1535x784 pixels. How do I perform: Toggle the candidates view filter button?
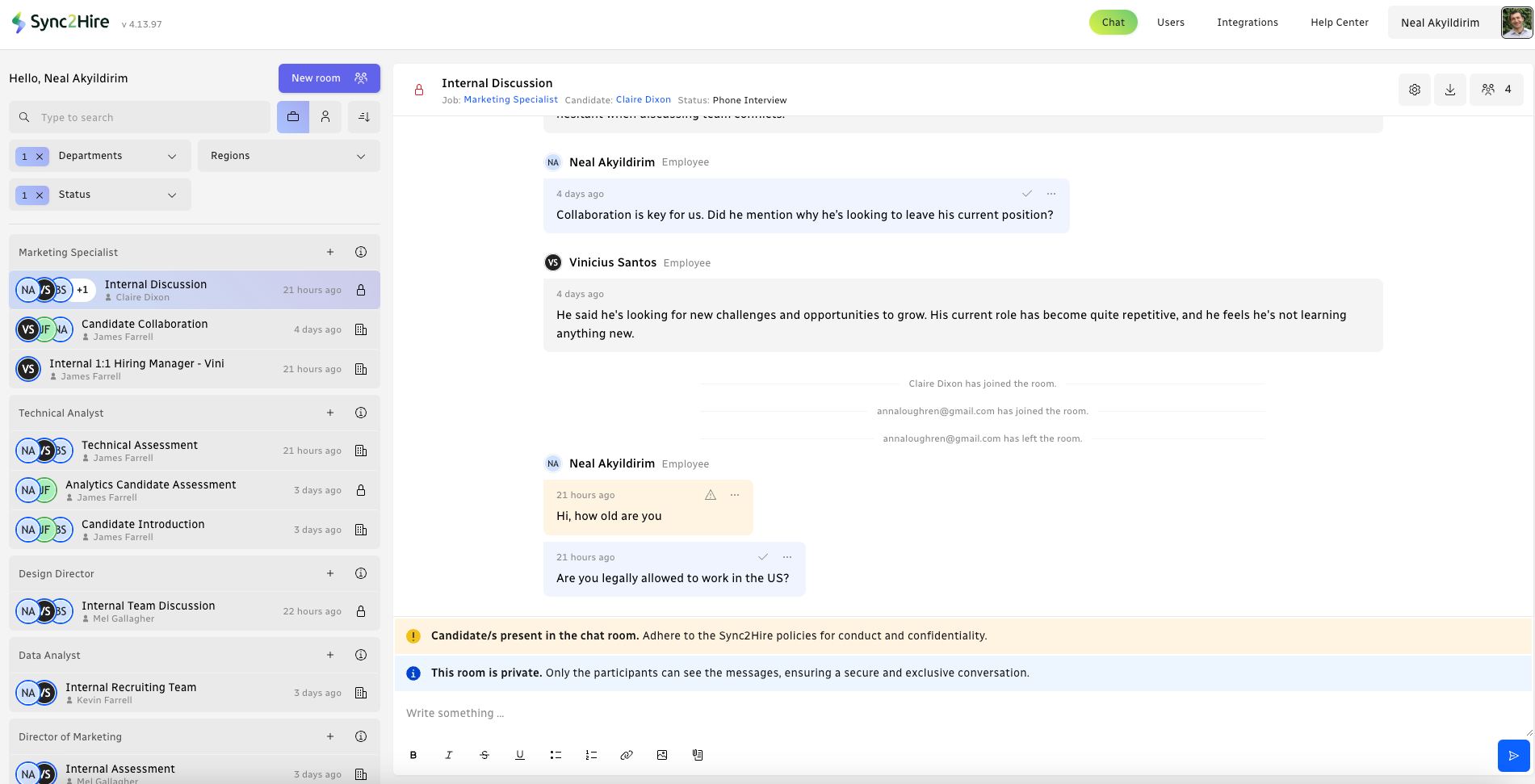coord(325,117)
